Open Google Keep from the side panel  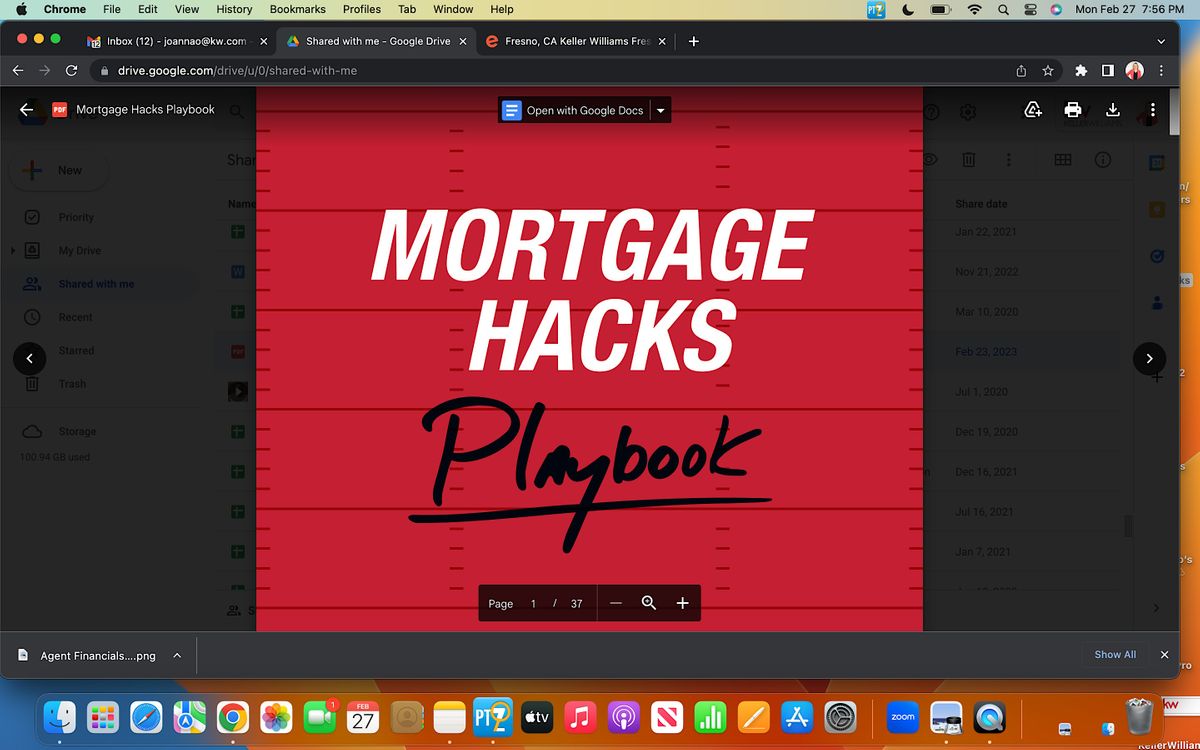pos(1156,209)
